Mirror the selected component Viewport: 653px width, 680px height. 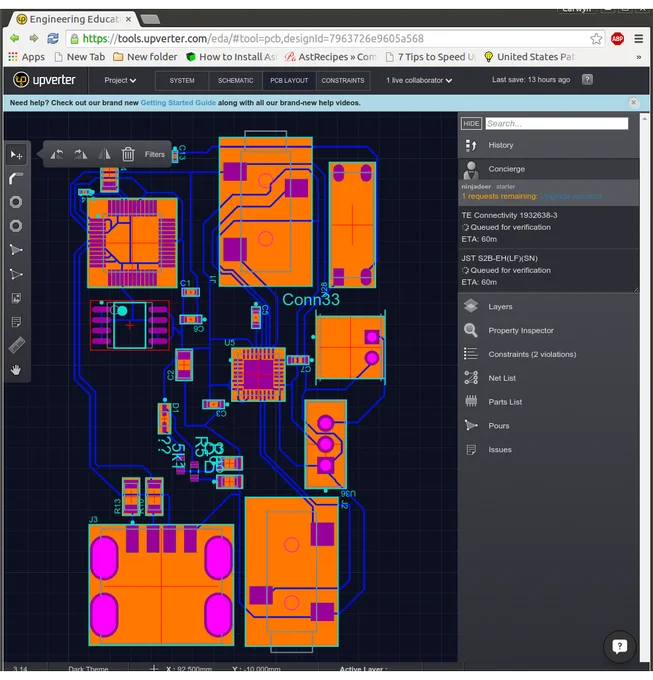[x=104, y=154]
